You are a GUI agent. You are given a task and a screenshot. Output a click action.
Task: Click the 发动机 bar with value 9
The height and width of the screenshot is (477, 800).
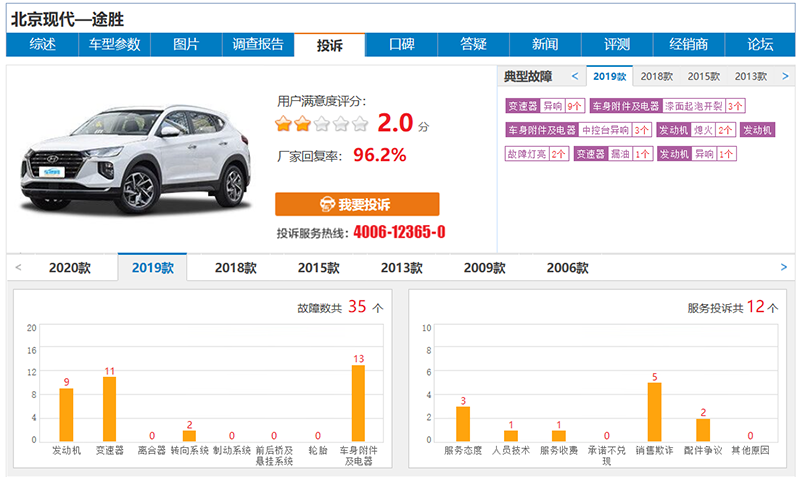point(66,415)
